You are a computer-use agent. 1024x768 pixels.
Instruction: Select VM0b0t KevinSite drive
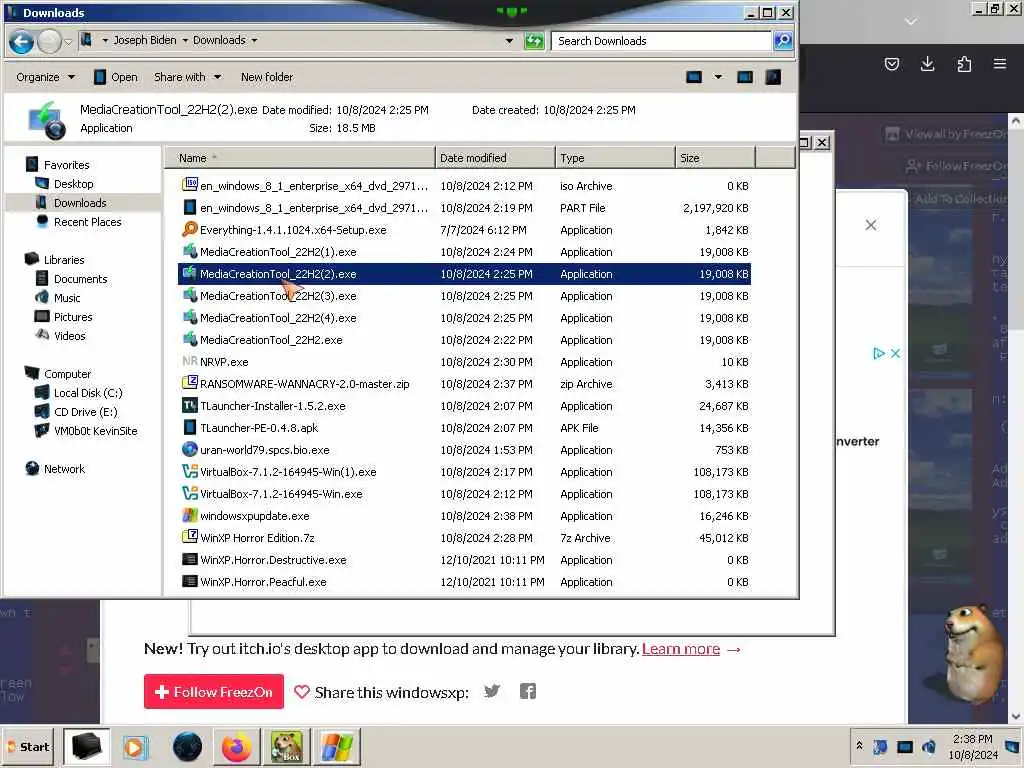click(x=95, y=431)
